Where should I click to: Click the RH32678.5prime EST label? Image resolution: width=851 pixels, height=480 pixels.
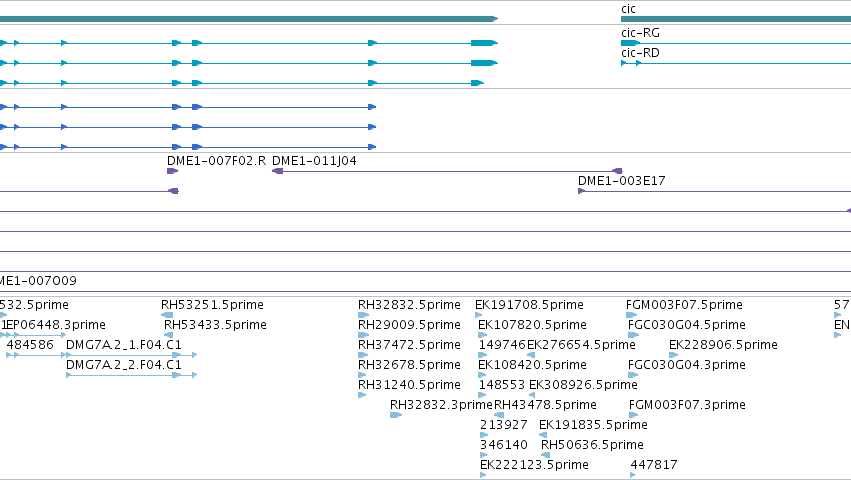(x=409, y=365)
